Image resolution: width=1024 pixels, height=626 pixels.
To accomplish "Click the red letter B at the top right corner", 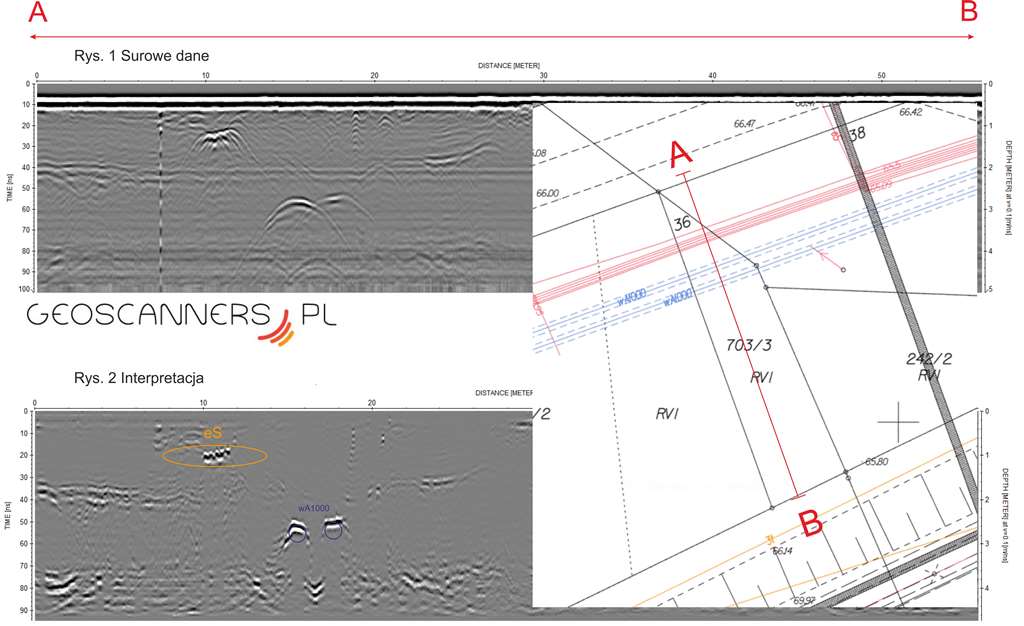I will pyautogui.click(x=969, y=11).
